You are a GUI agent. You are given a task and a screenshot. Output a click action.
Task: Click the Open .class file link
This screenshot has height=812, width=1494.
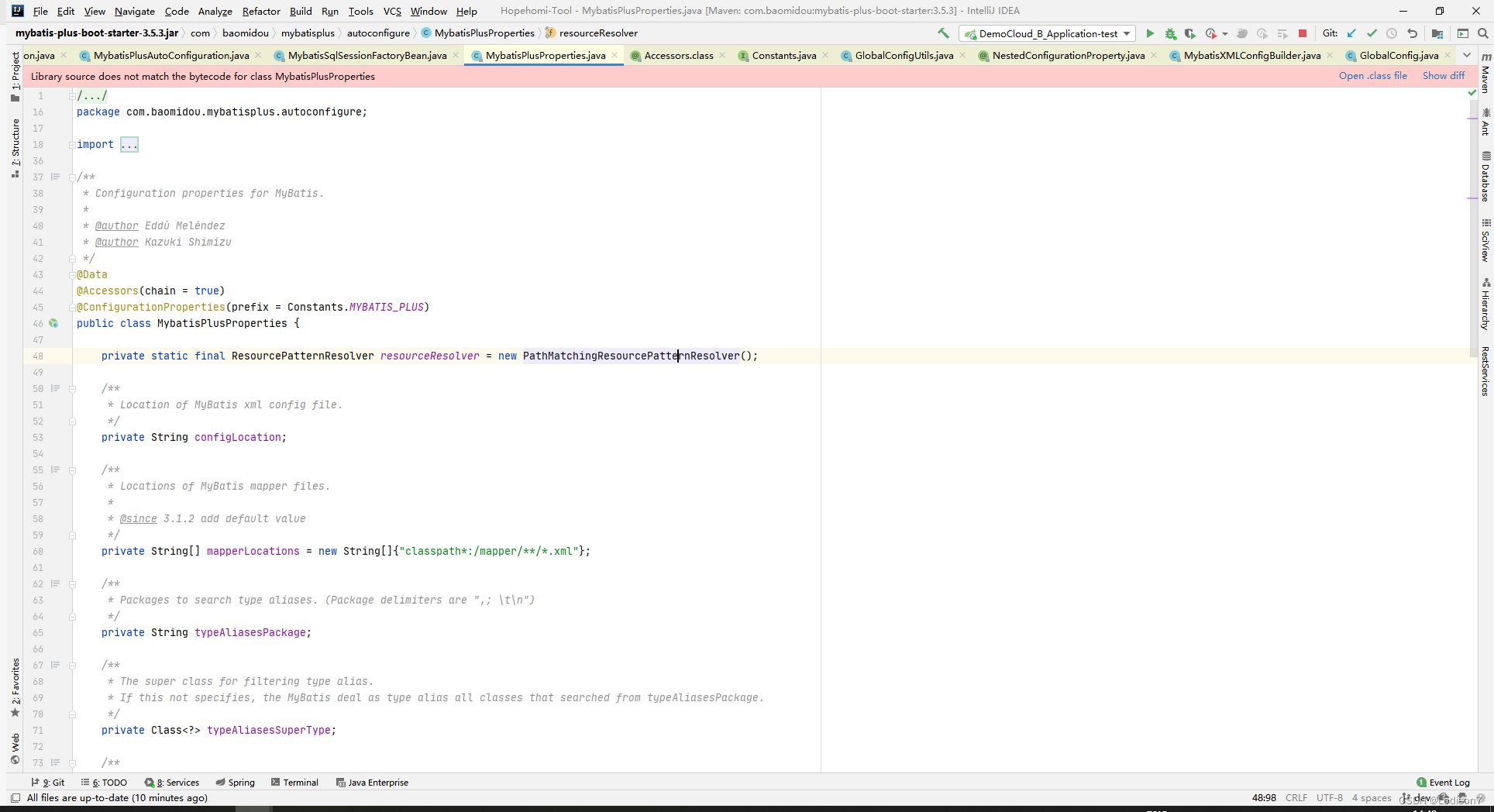pos(1372,76)
